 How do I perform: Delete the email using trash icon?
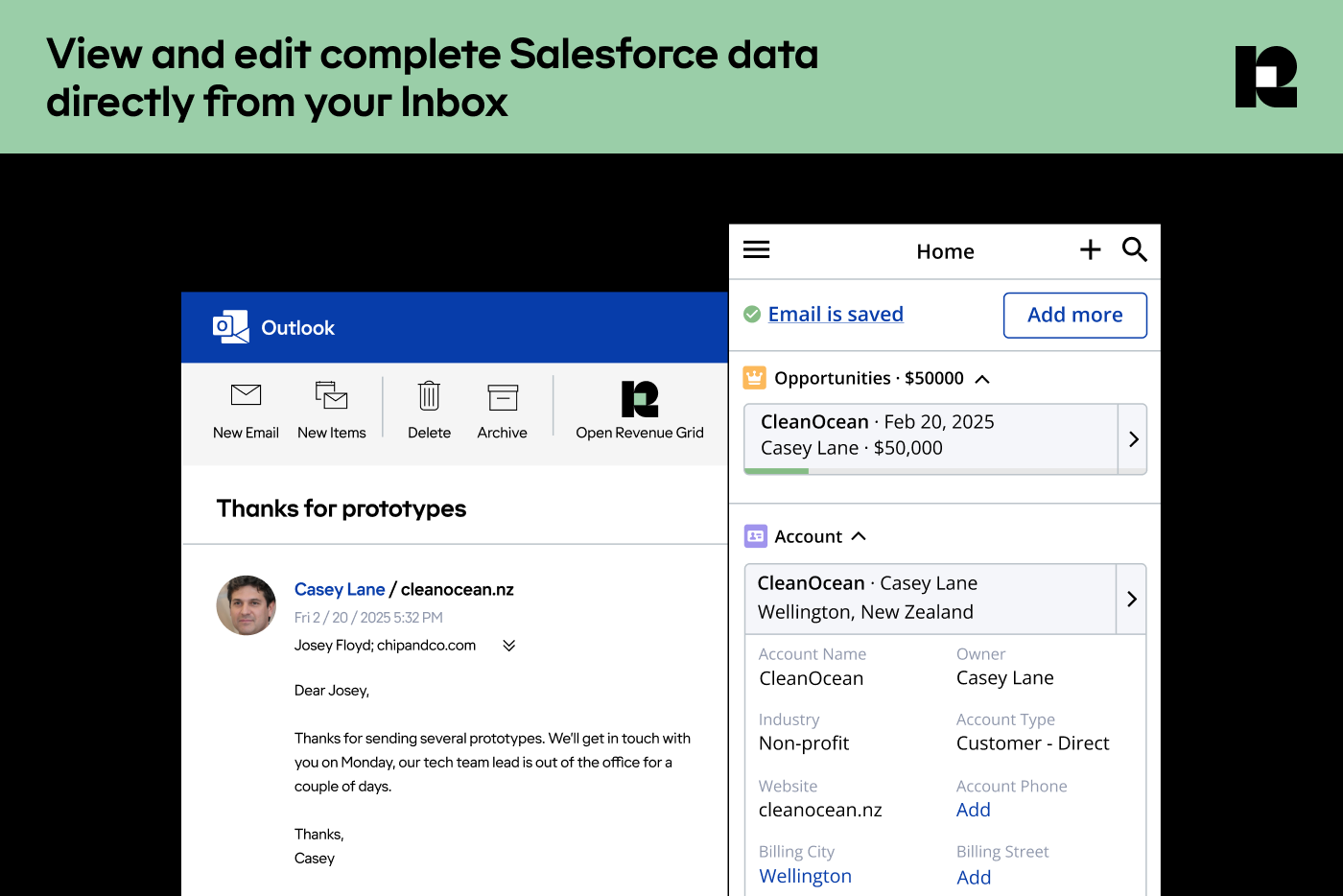[x=429, y=395]
